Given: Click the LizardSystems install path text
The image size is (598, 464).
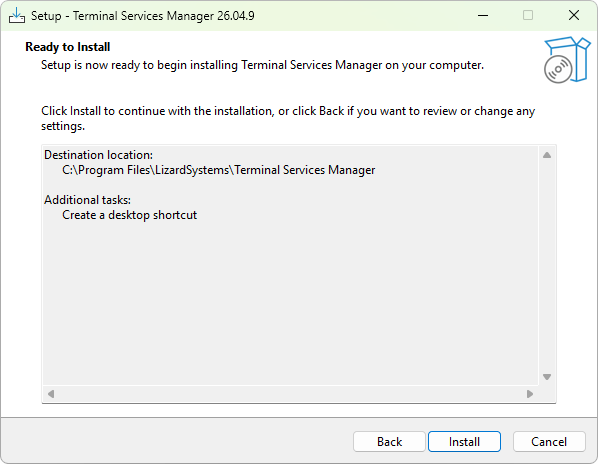Looking at the screenshot, I should pos(219,170).
